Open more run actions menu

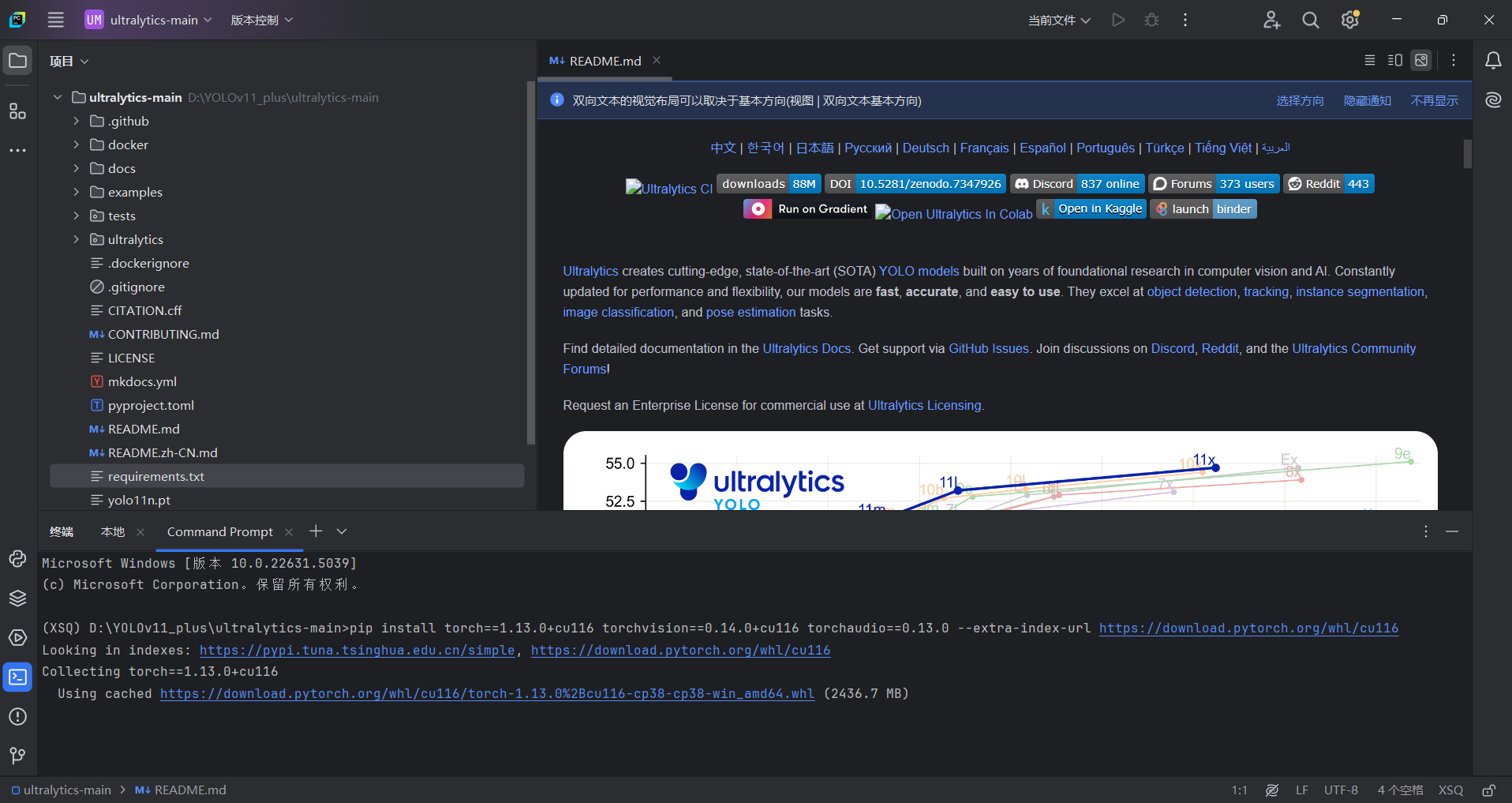point(1185,20)
